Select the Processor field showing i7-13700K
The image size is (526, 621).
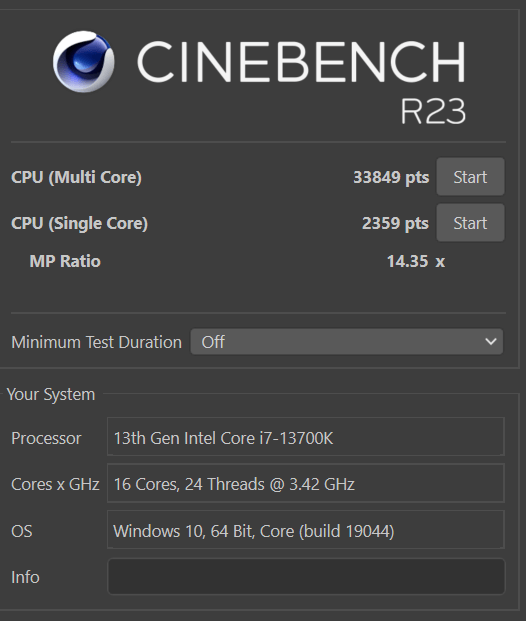(305, 437)
